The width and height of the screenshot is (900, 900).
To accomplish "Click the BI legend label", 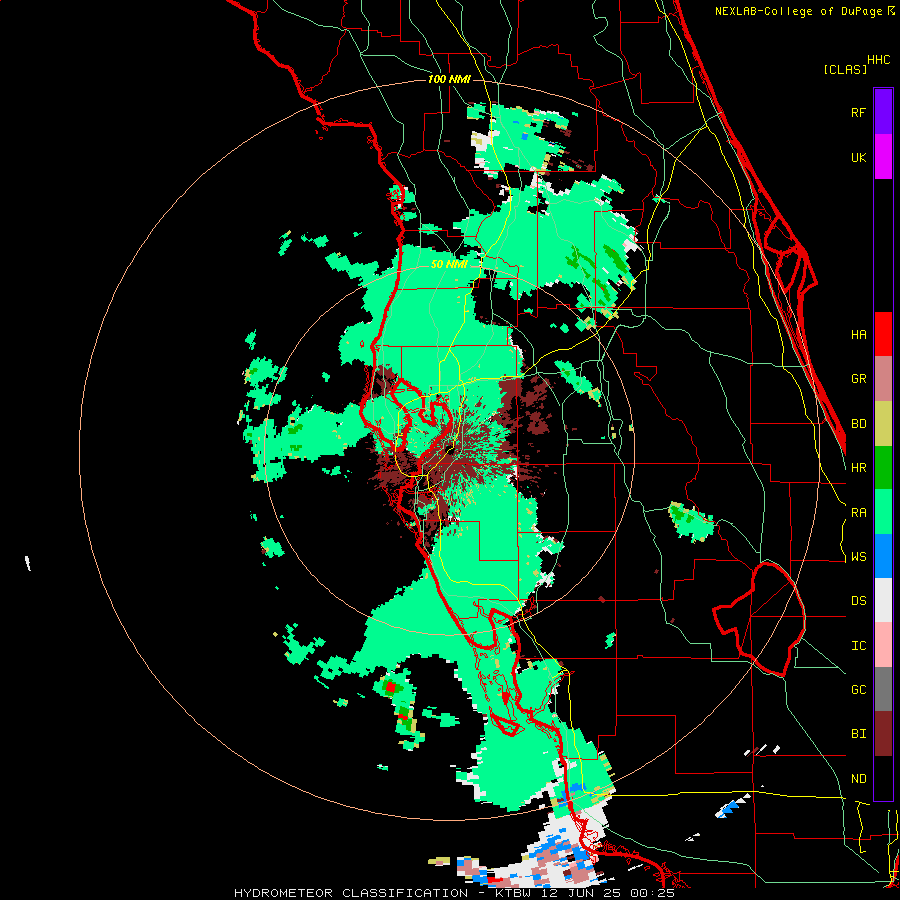I will click(x=858, y=734).
